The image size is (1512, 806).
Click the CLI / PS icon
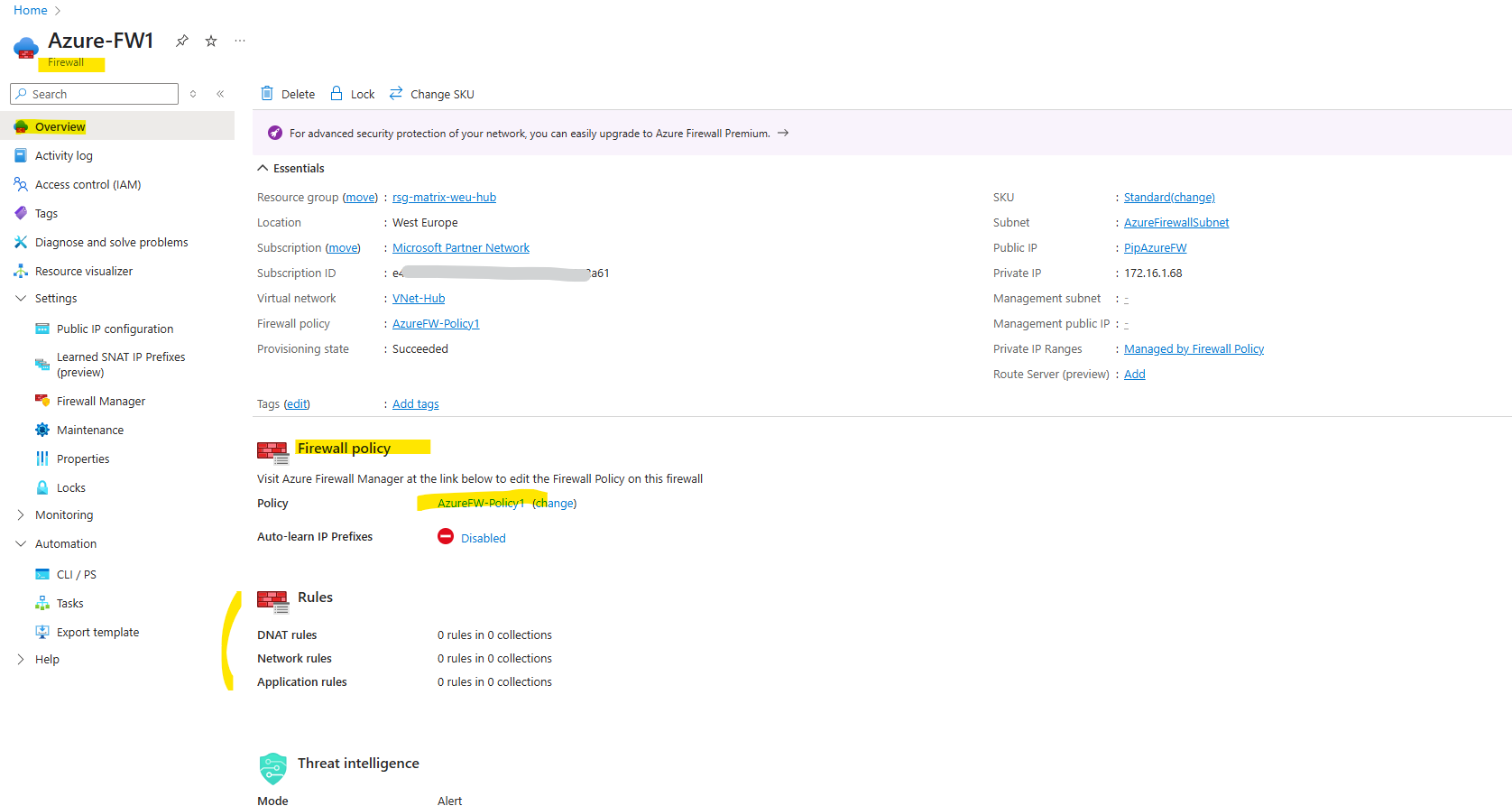pos(42,574)
